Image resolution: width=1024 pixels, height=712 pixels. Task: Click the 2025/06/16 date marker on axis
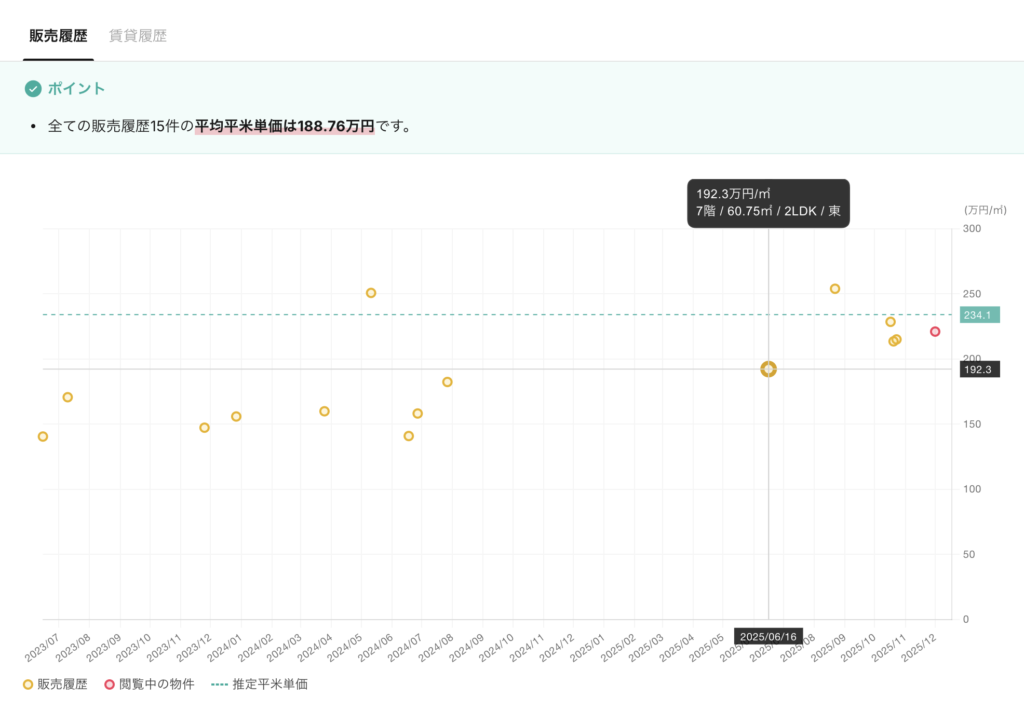[x=768, y=637]
